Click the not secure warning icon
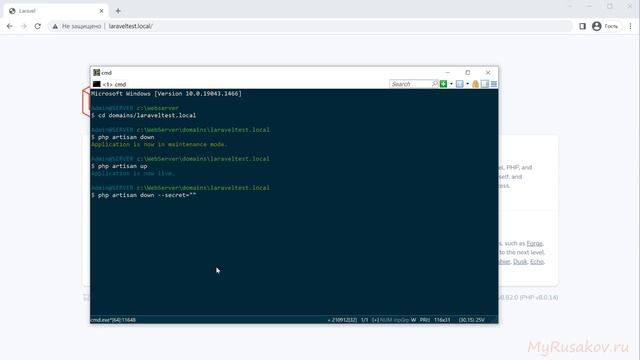The height and width of the screenshot is (360, 640). tap(55, 26)
